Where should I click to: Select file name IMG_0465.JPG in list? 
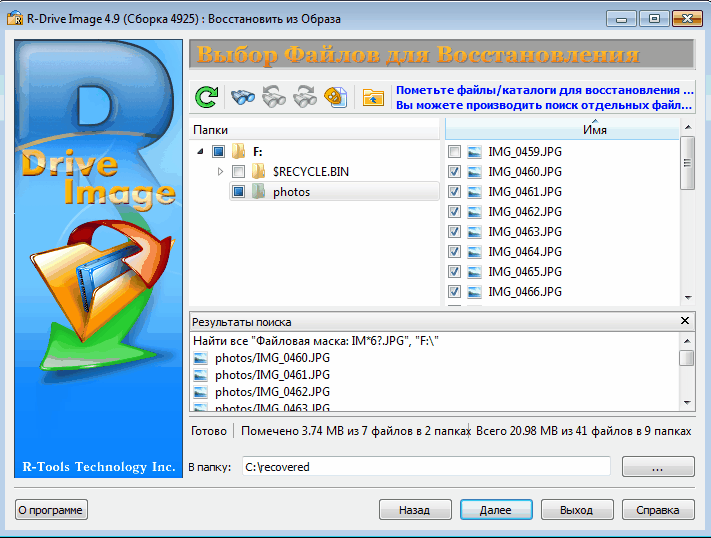coord(525,272)
